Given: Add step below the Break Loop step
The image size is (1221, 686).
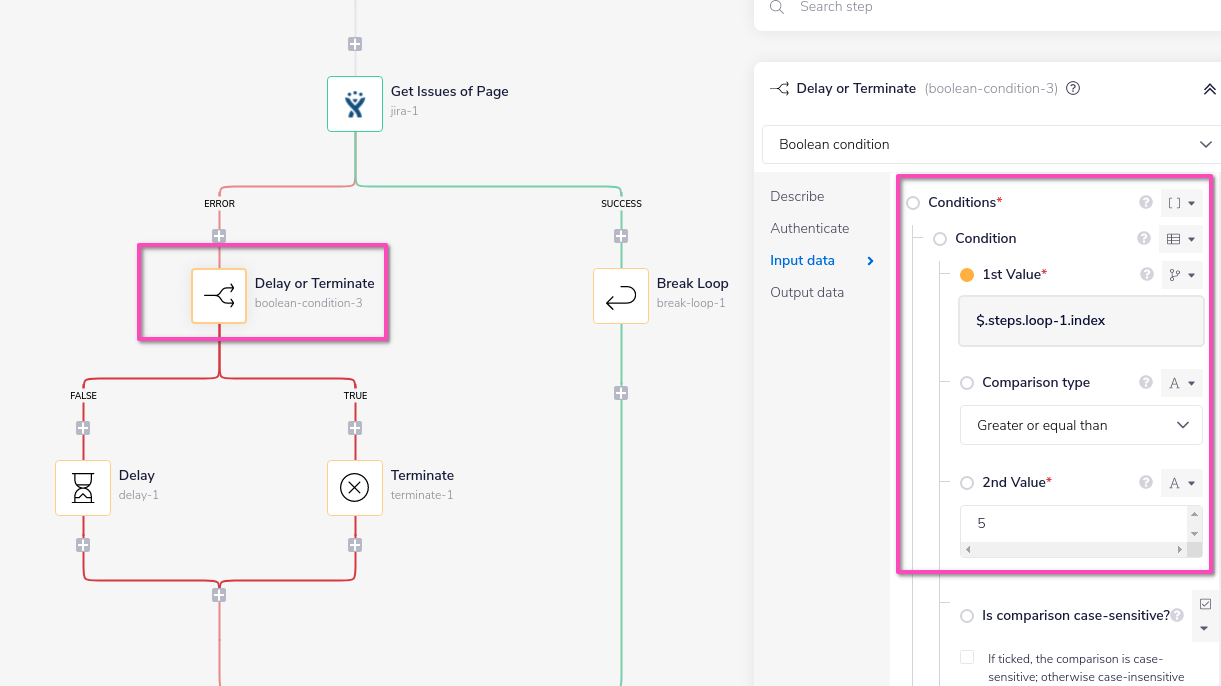Looking at the screenshot, I should pos(621,394).
